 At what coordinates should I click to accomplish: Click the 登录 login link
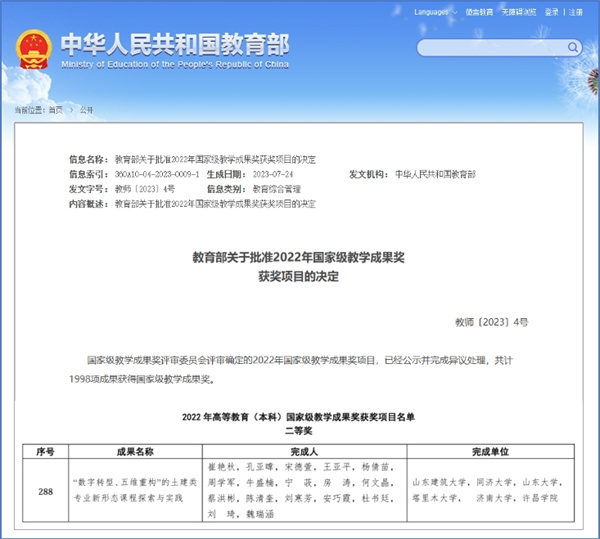(552, 13)
